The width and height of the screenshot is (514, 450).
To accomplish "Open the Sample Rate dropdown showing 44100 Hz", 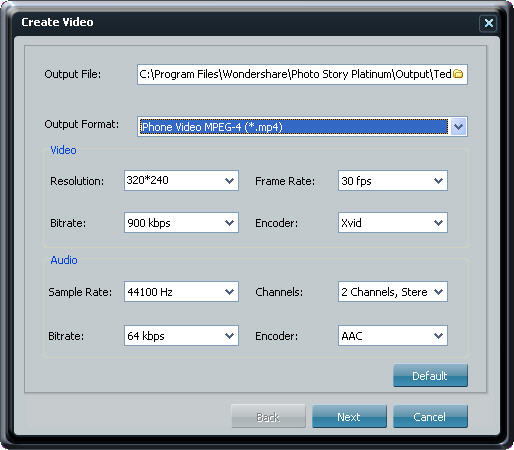I will (181, 292).
